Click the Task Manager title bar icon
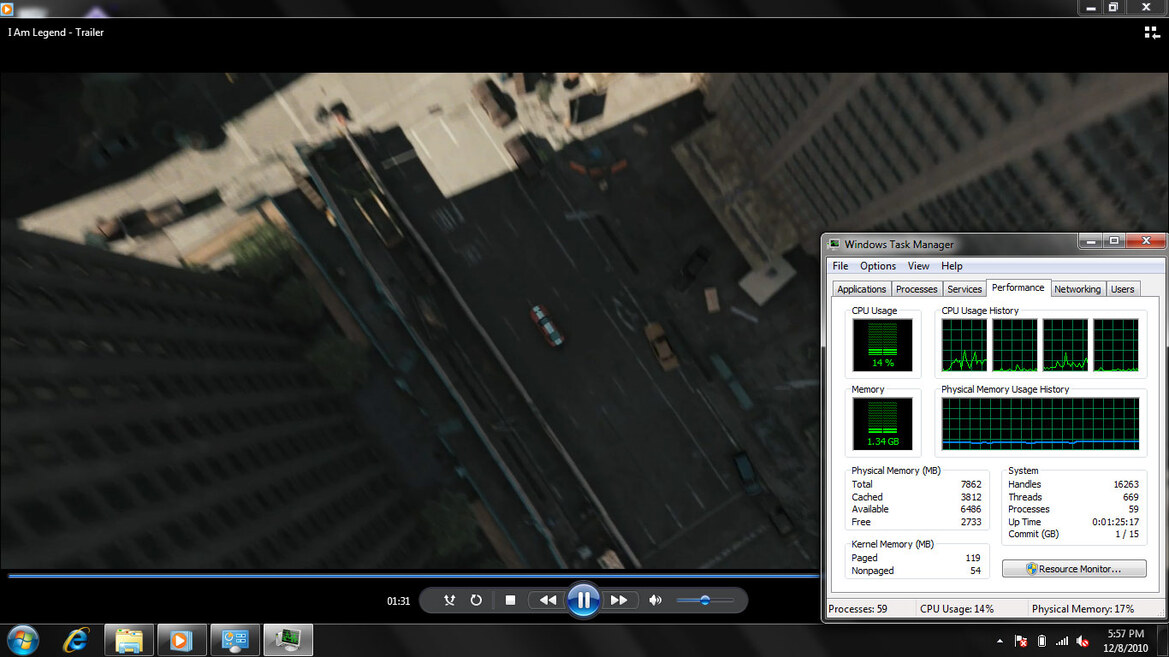Image resolution: width=1169 pixels, height=657 pixels. (834, 244)
